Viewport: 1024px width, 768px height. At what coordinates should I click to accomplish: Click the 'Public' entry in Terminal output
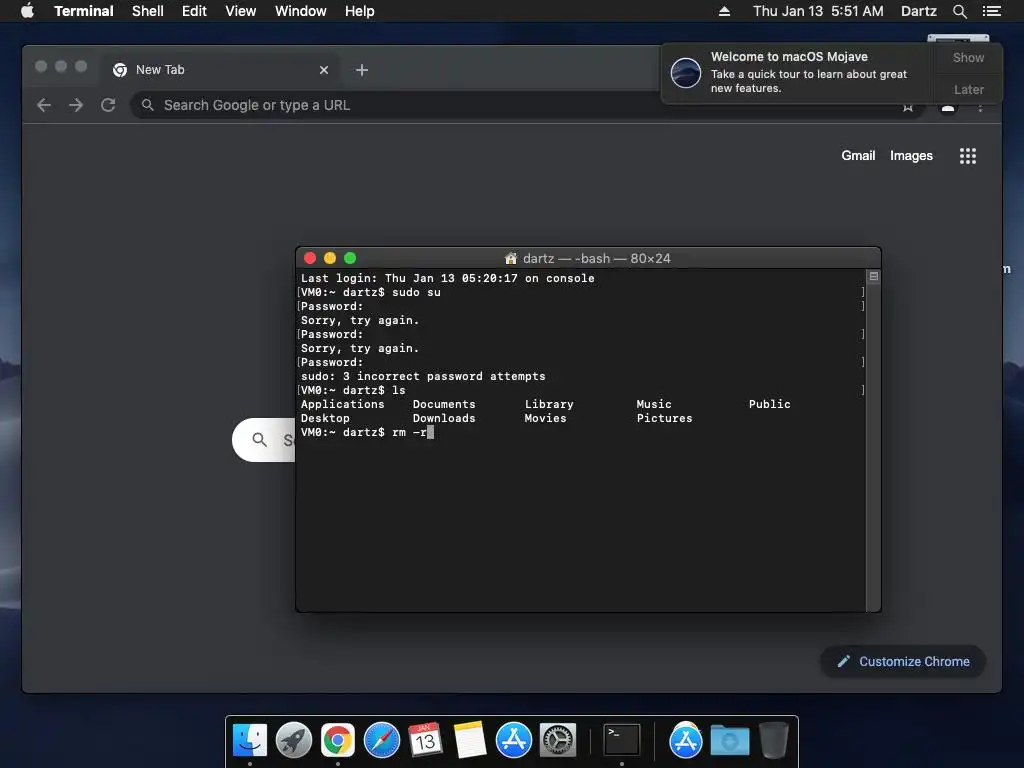pyautogui.click(x=769, y=404)
